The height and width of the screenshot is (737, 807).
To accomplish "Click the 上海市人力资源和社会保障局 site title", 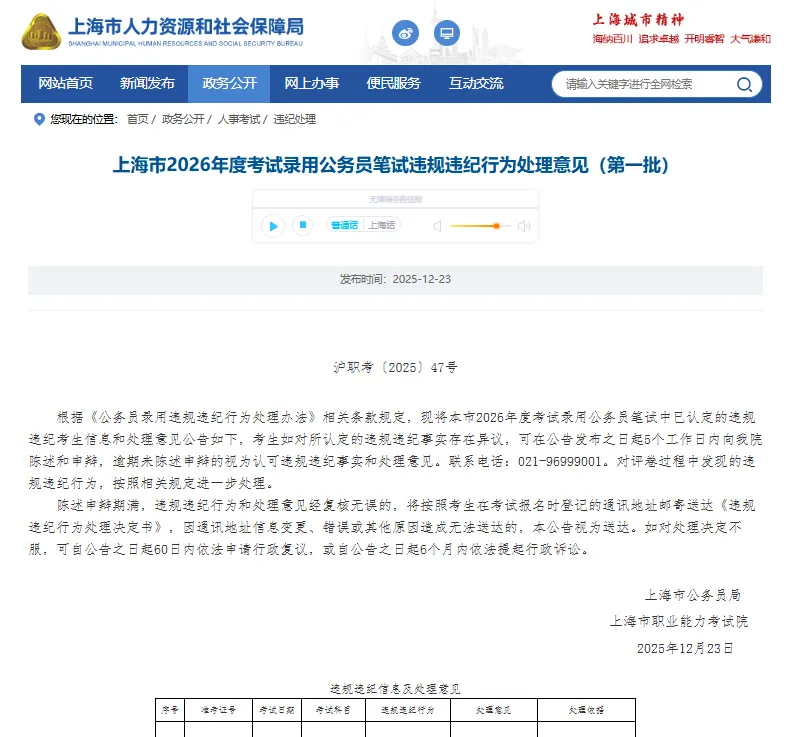I will (x=186, y=26).
